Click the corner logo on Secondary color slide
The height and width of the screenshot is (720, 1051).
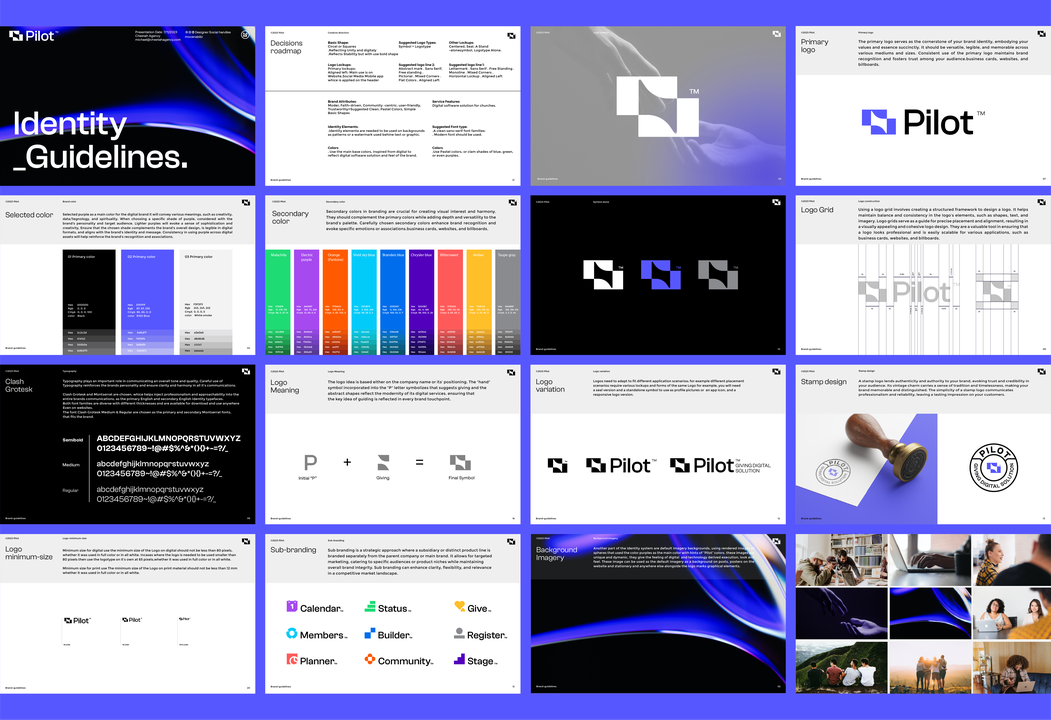(x=512, y=202)
